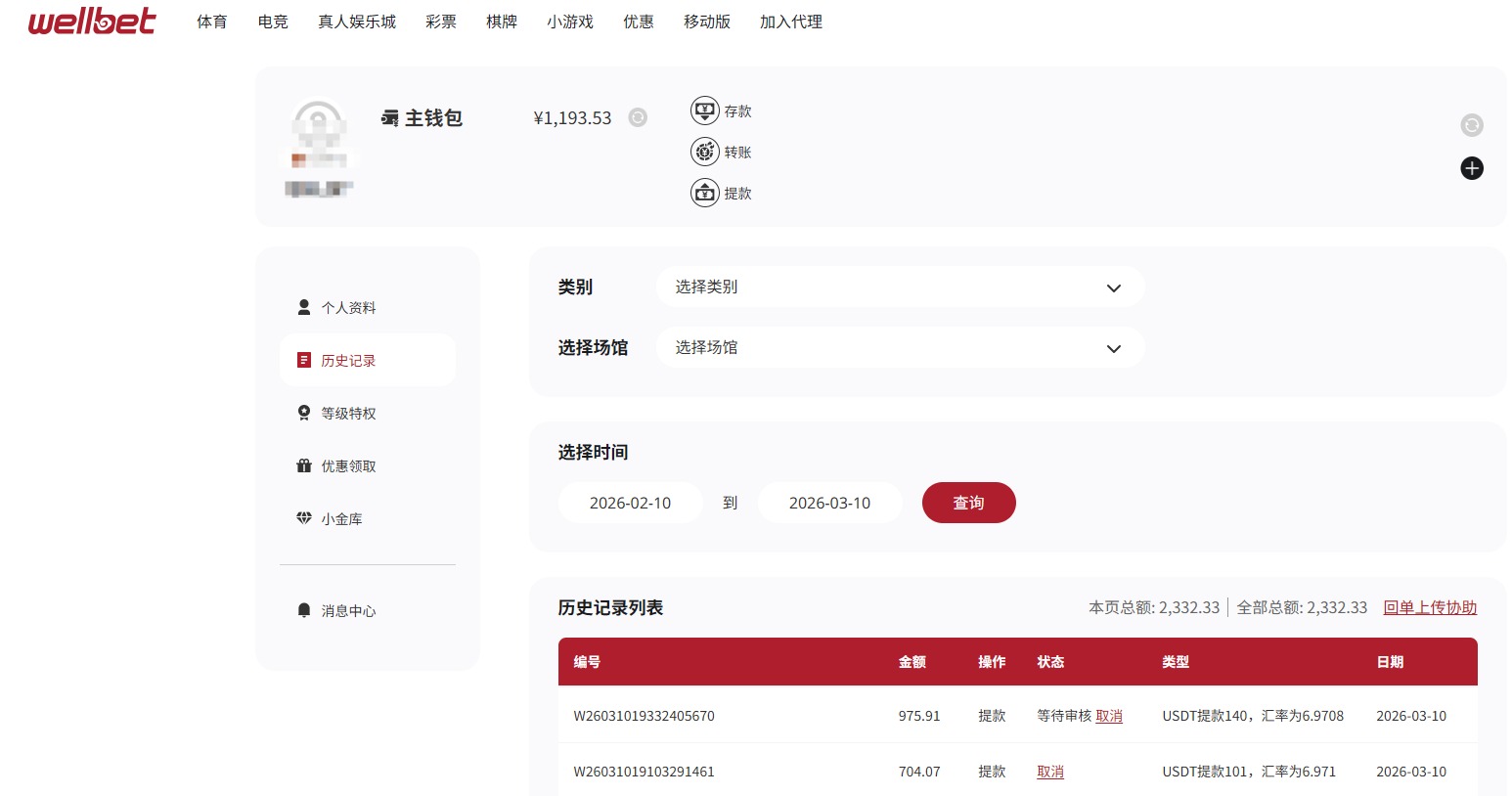Image resolution: width=1512 pixels, height=796 pixels.
Task: Expand the 类别 chevron arrow
Action: point(1113,288)
